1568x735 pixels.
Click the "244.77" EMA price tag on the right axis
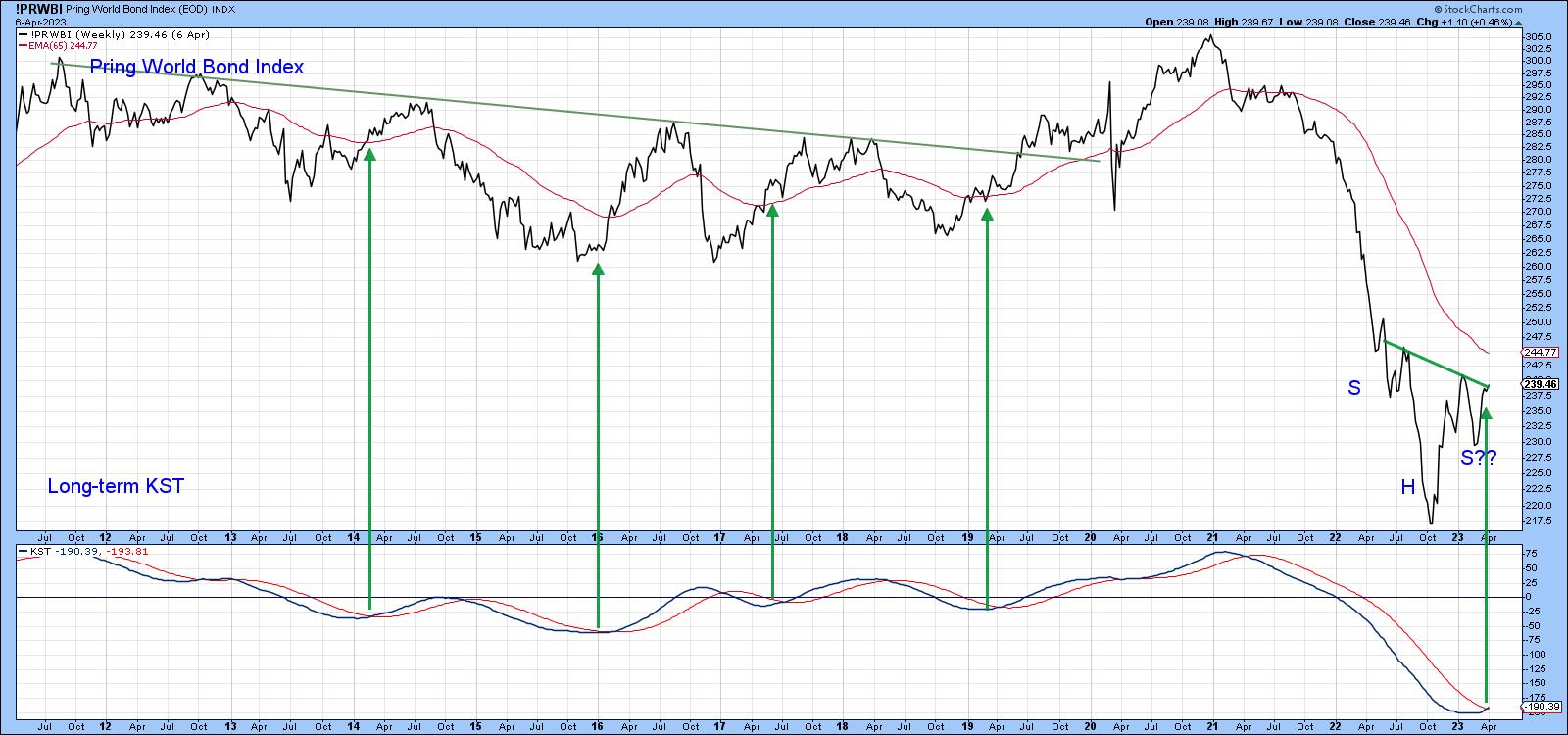(x=1541, y=353)
